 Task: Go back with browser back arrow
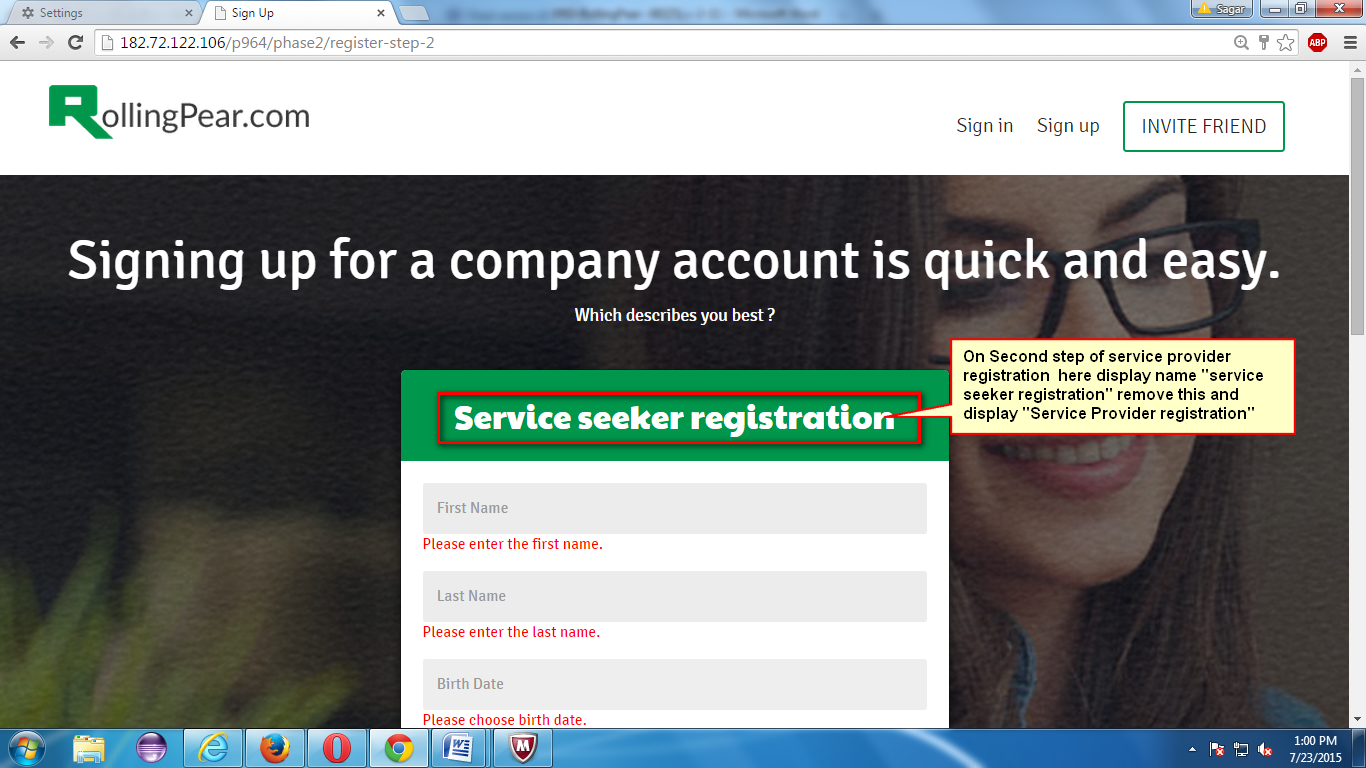[17, 43]
